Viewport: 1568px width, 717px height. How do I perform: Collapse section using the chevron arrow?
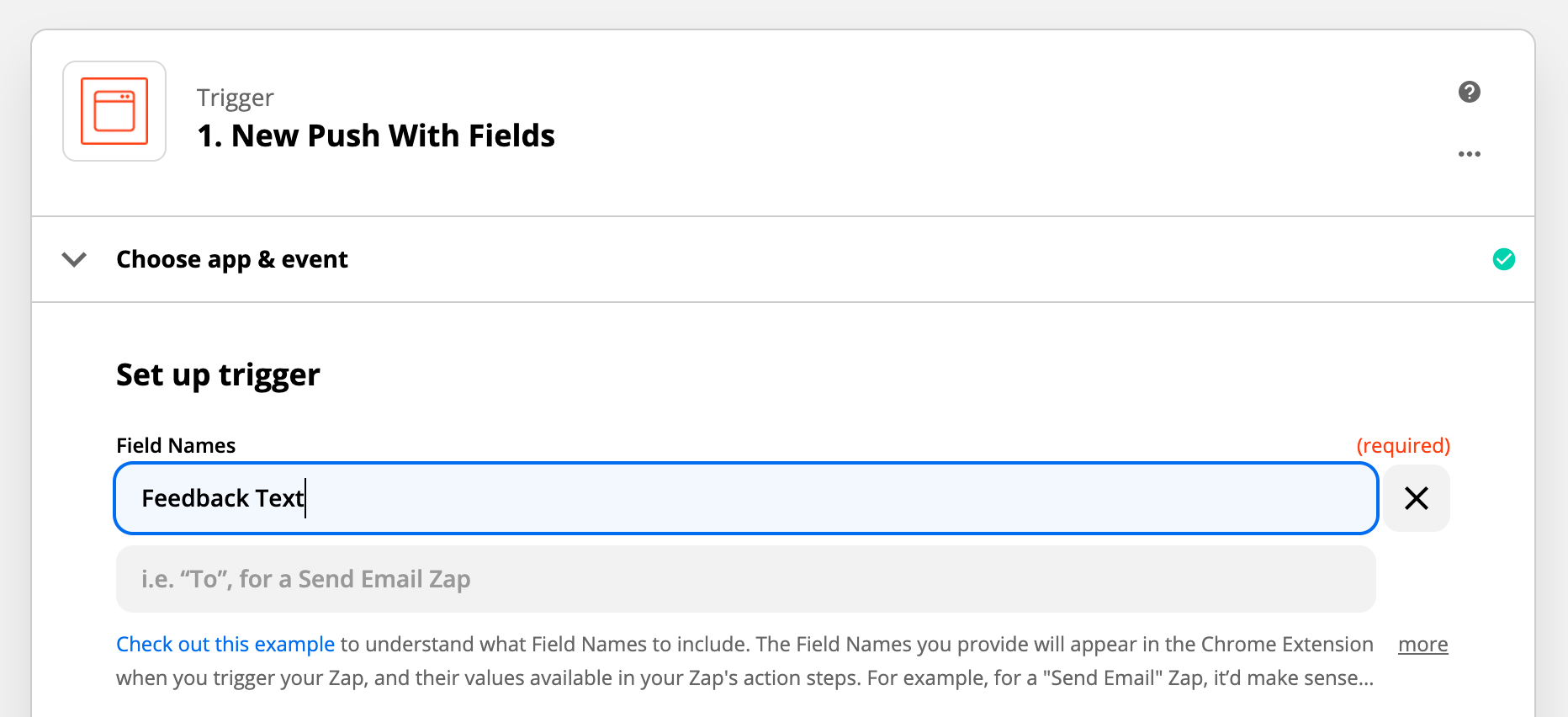[74, 259]
